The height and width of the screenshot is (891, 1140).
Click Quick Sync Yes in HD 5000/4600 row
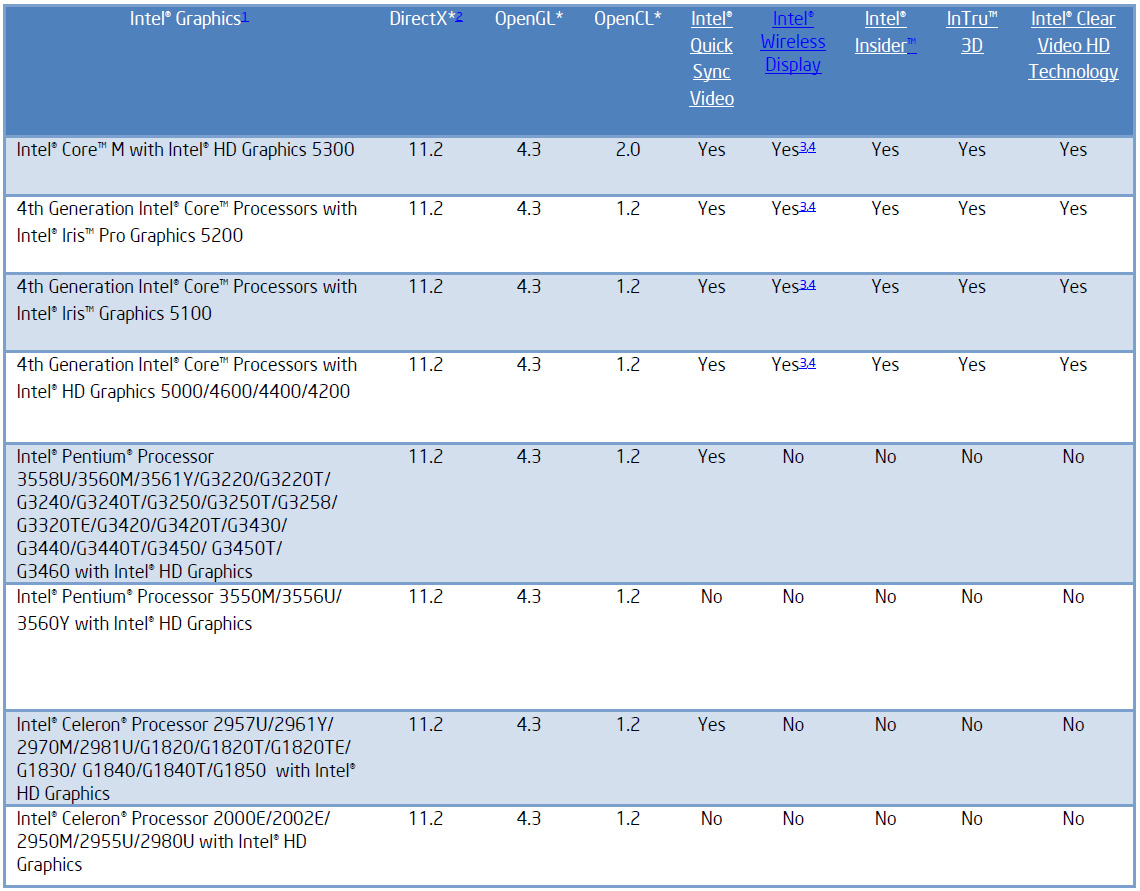click(x=711, y=364)
